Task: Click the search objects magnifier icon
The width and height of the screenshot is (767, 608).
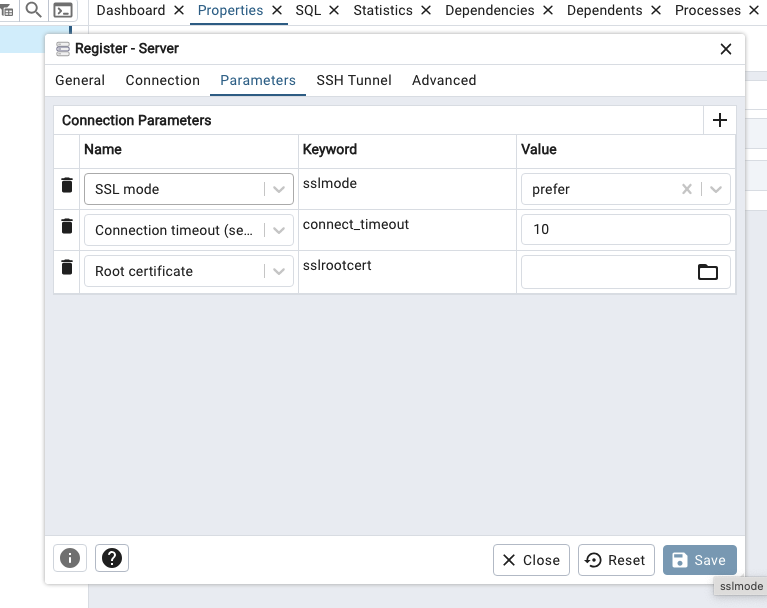Action: (x=34, y=11)
